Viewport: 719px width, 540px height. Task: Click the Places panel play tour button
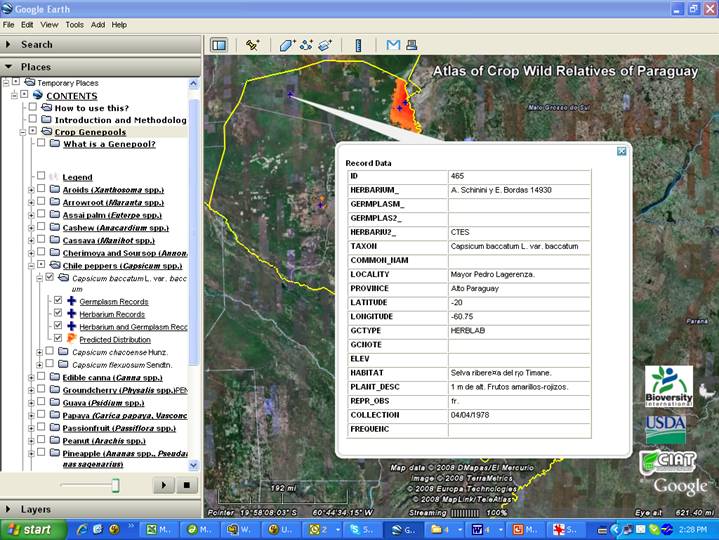pyautogui.click(x=164, y=485)
